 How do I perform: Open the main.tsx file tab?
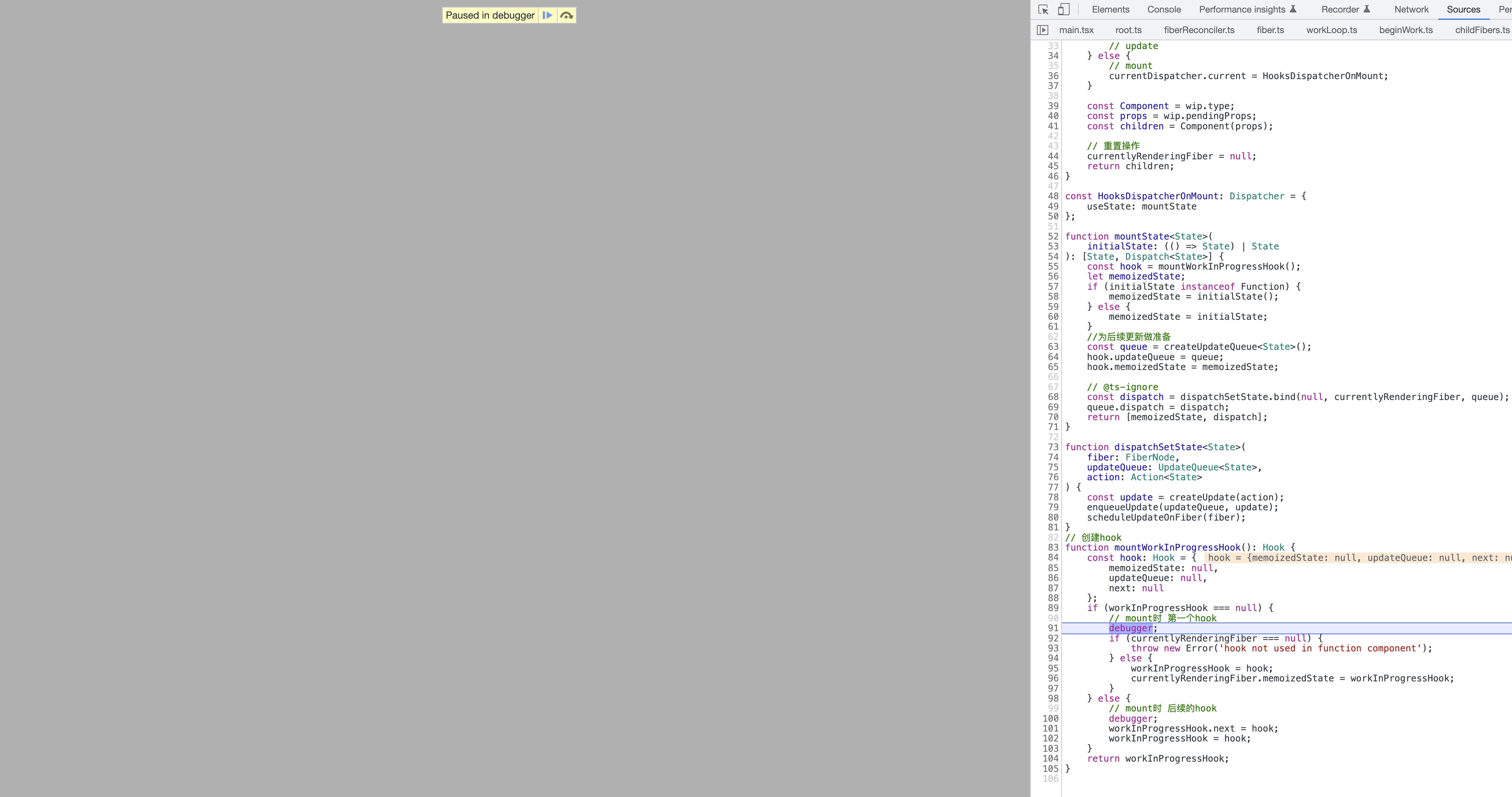click(x=1076, y=30)
